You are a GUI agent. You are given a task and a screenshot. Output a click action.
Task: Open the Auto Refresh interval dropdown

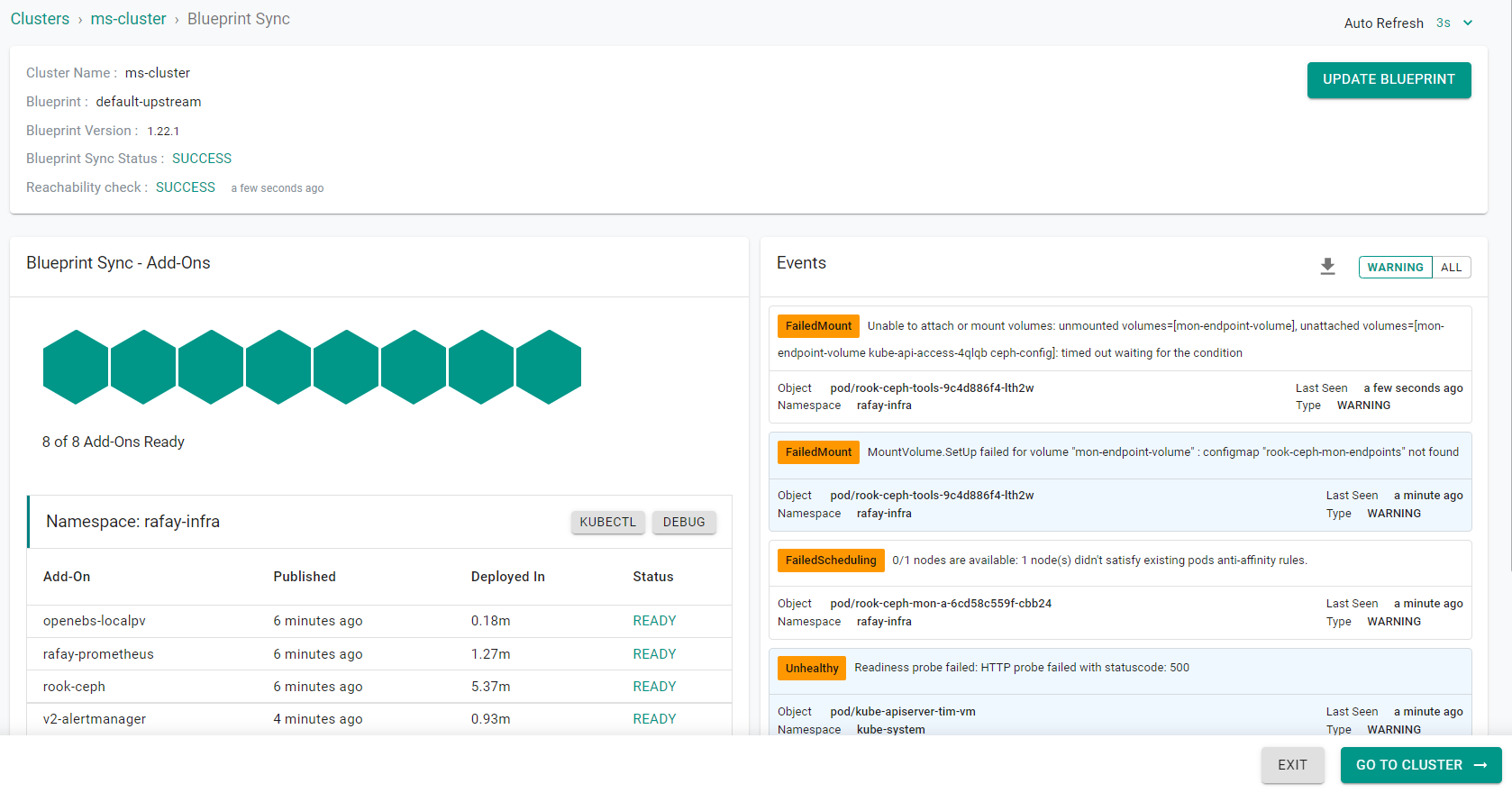(x=1454, y=23)
